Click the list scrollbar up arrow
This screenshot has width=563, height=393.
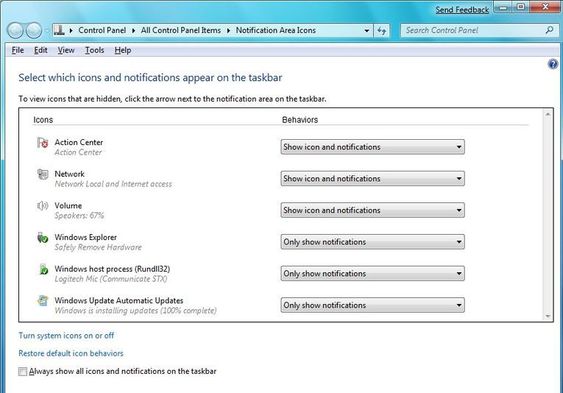tap(548, 114)
